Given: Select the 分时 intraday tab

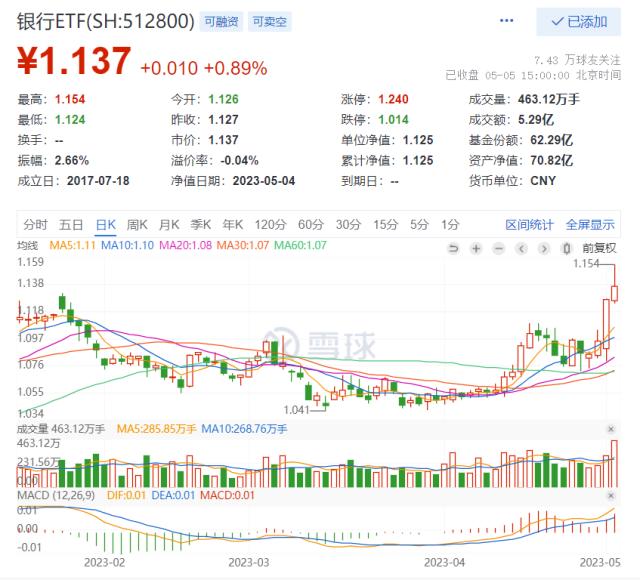Looking at the screenshot, I should pyautogui.click(x=36, y=224).
